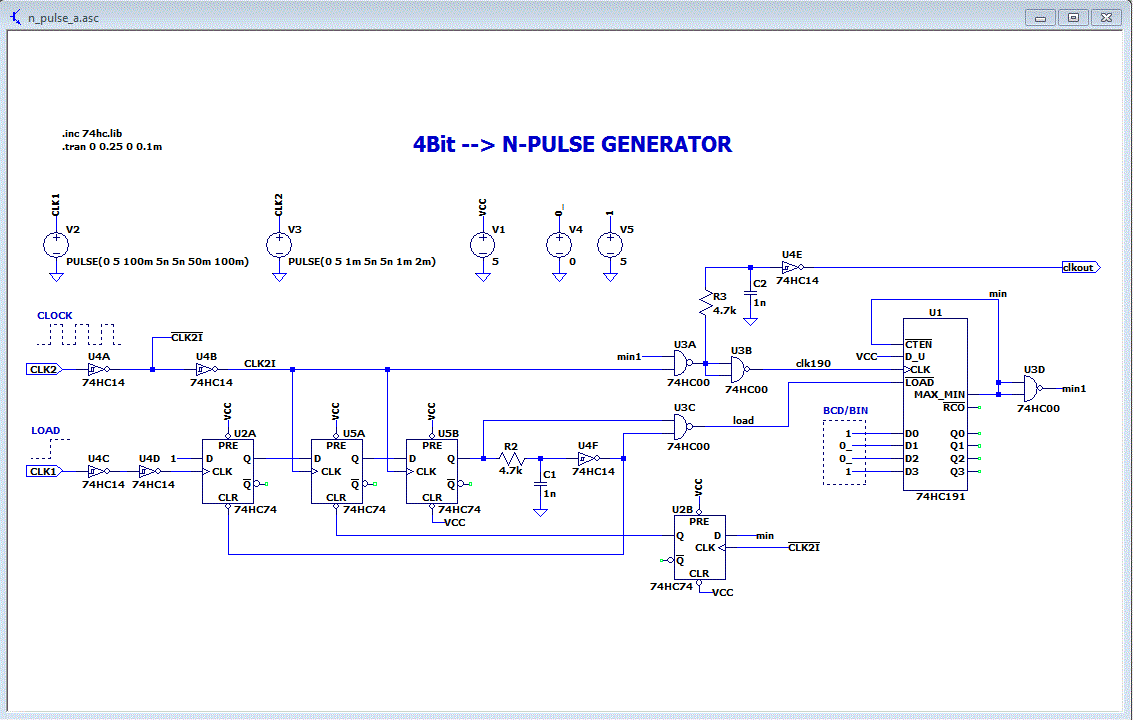This screenshot has height=720, width=1133.
Task: Select the U1 74HC191 counter block
Action: point(935,405)
